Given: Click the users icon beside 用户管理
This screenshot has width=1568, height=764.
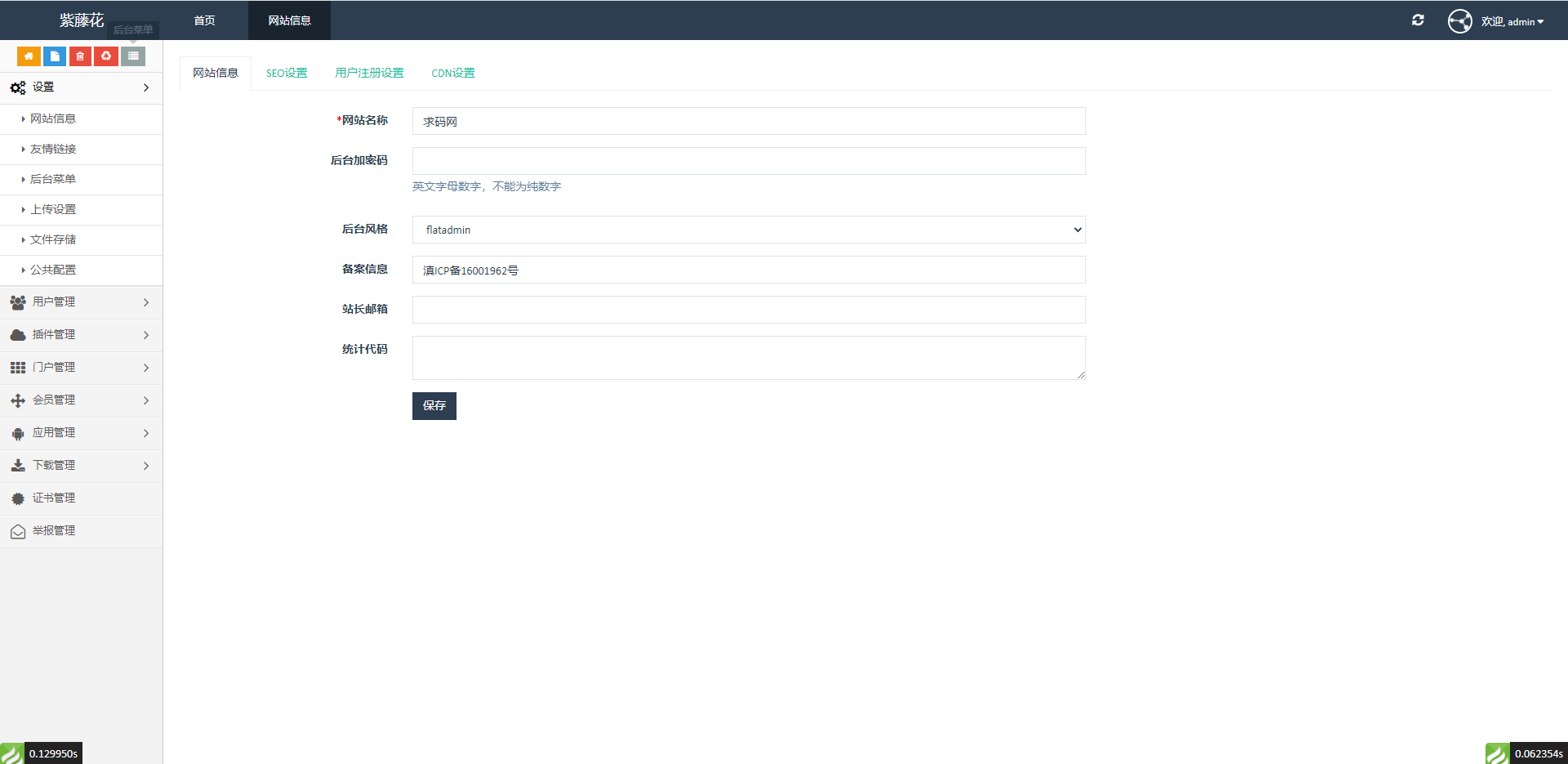Looking at the screenshot, I should 18,302.
